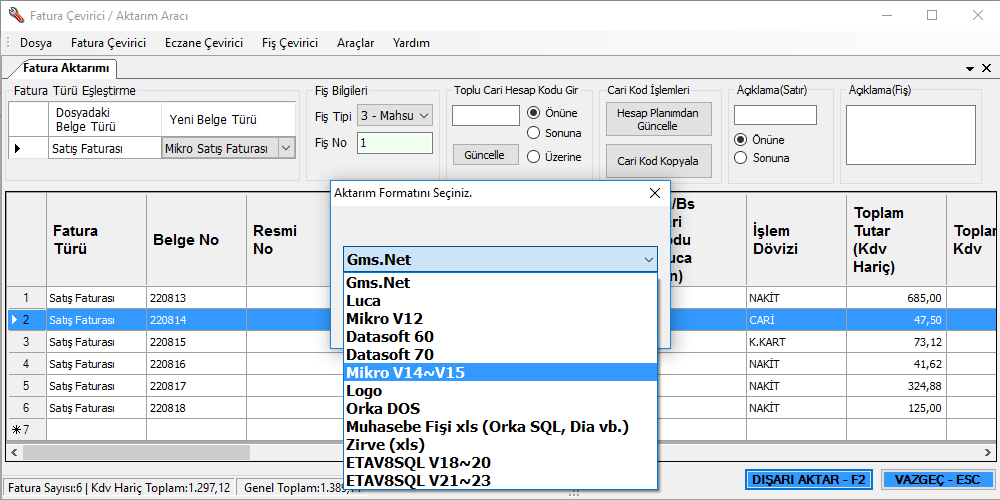Open the Eczane Çevirici menu
The height and width of the screenshot is (500, 1000).
[204, 43]
